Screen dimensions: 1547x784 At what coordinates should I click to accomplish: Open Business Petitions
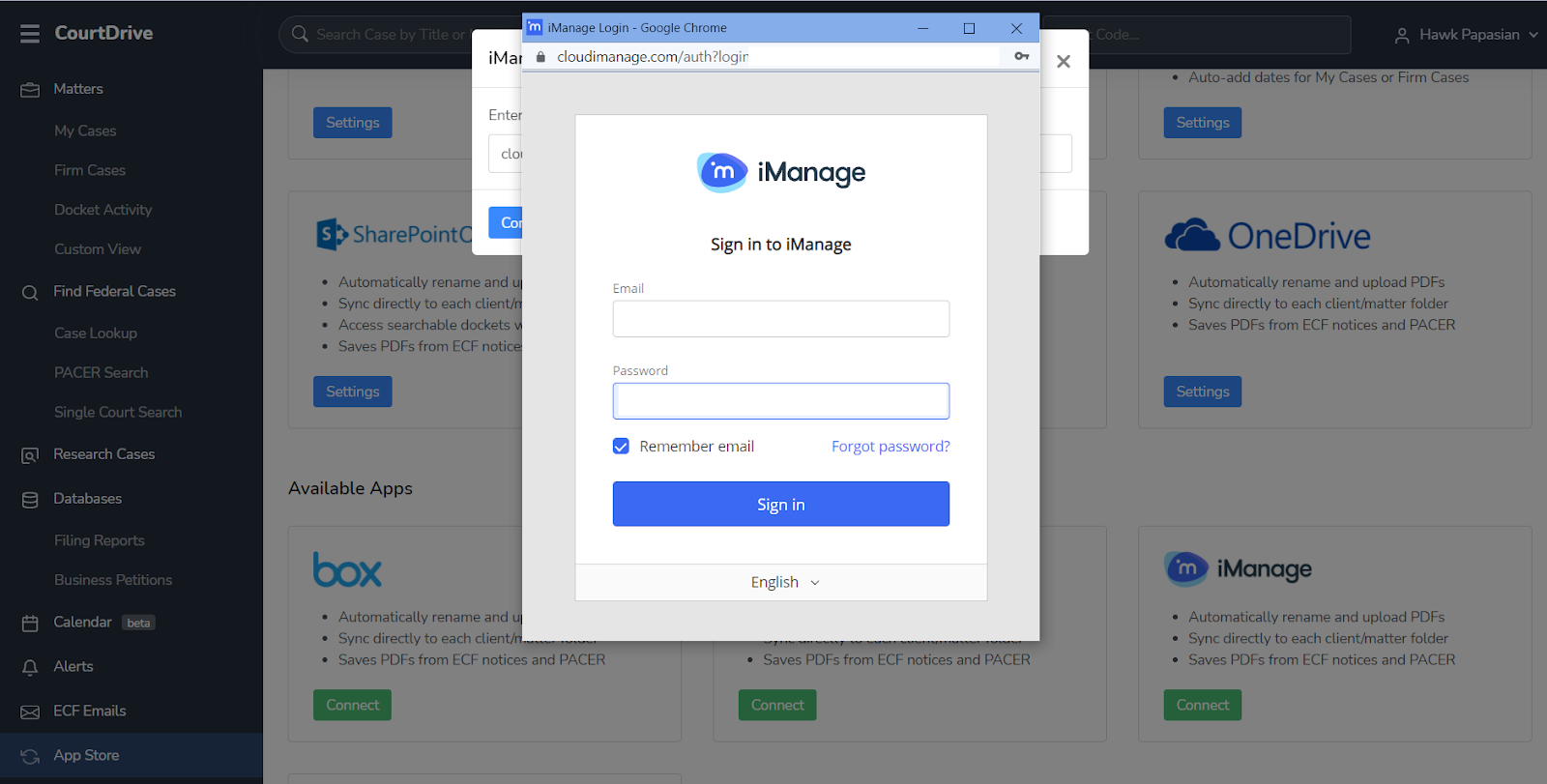pos(113,580)
